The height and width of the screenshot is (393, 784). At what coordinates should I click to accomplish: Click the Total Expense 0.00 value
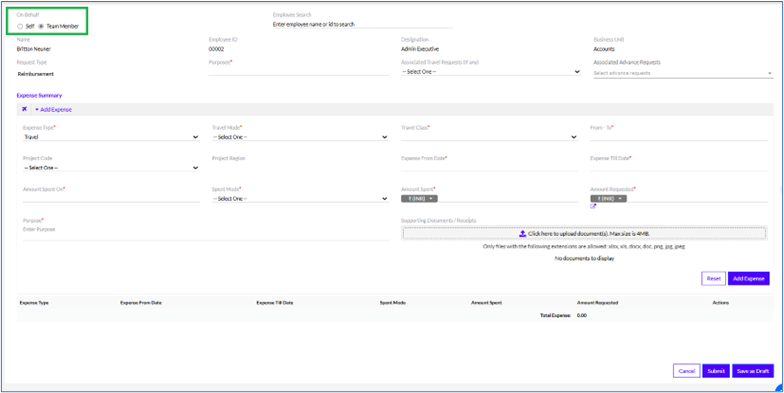(582, 316)
